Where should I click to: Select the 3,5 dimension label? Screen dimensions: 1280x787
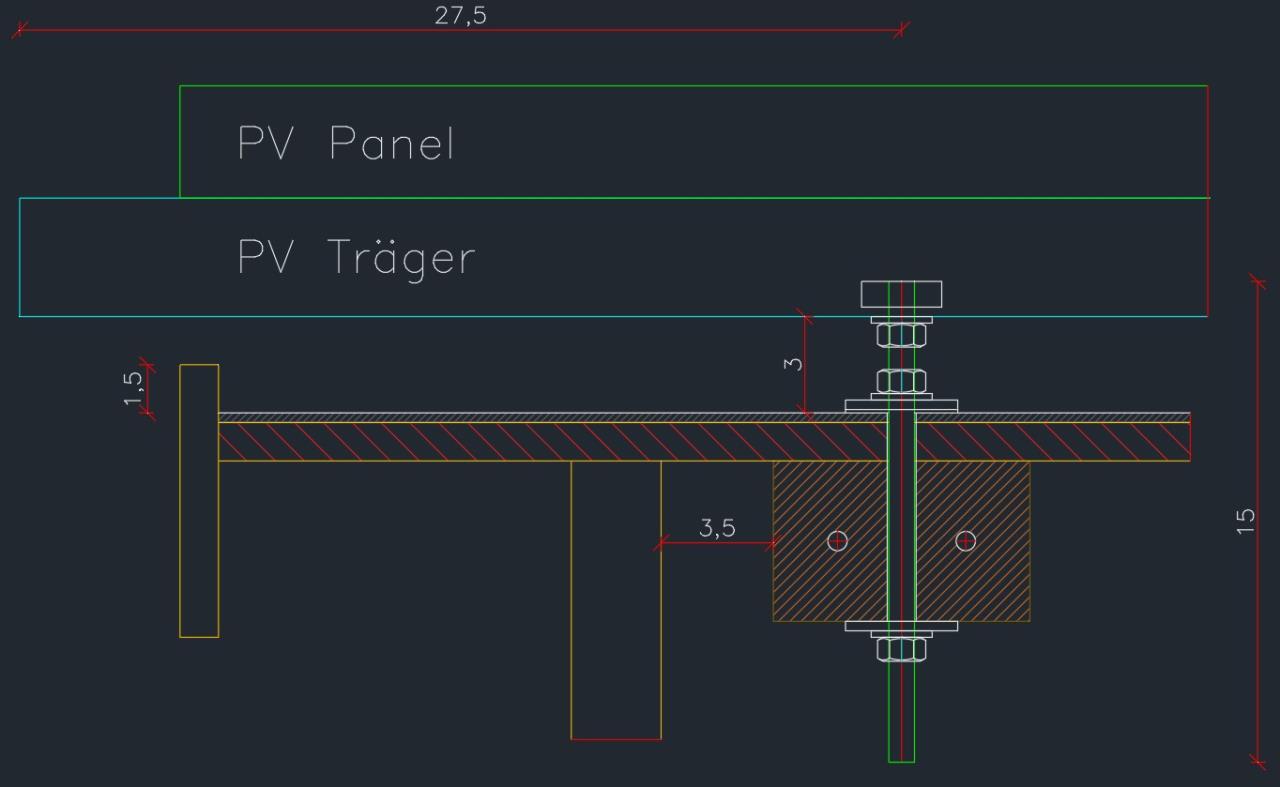717,527
